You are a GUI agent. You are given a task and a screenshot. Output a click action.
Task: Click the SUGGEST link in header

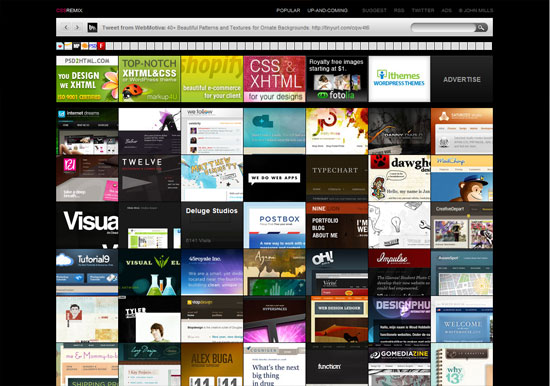tap(374, 11)
